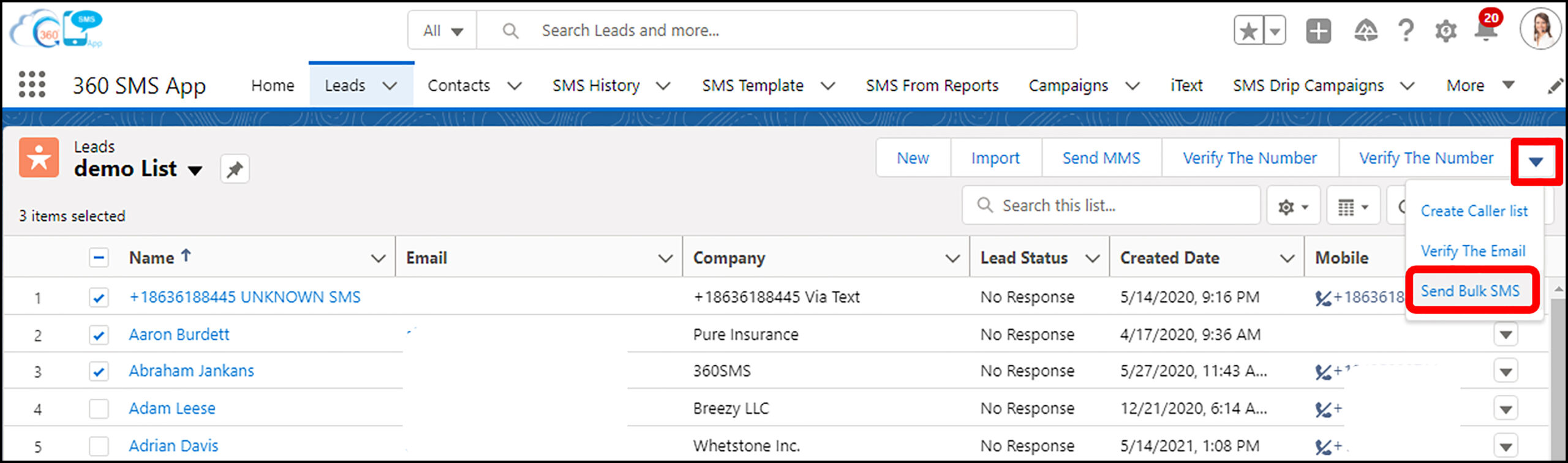
Task: Open the Adam Leese lead link
Action: click(172, 408)
